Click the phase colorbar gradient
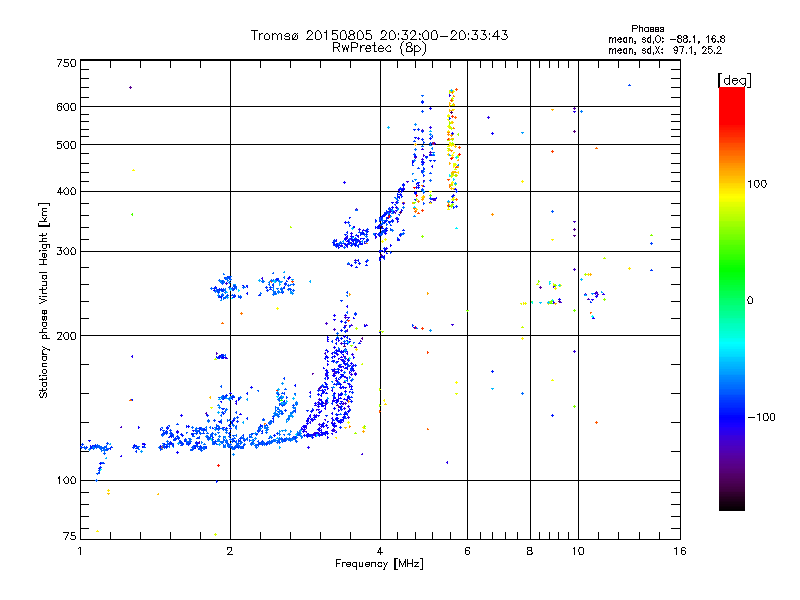The image size is (800, 600). [x=732, y=298]
